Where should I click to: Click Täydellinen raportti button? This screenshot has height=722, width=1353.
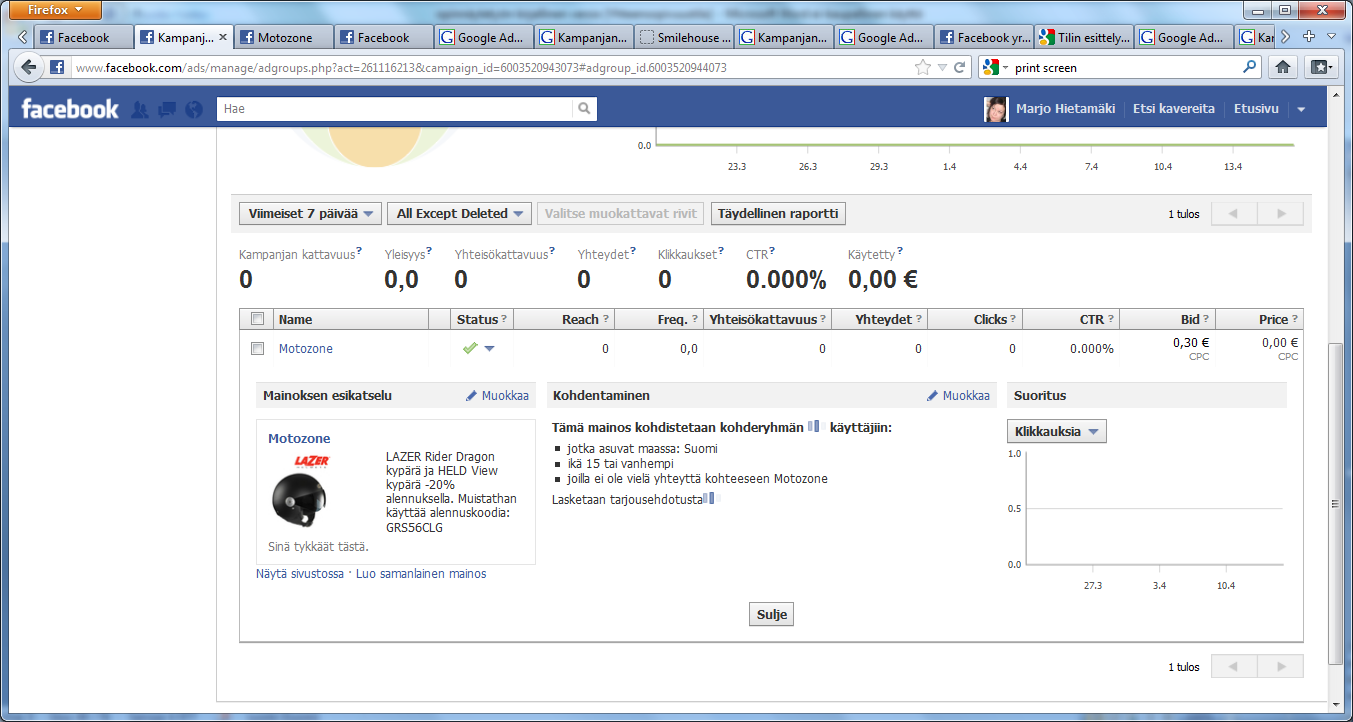point(778,213)
